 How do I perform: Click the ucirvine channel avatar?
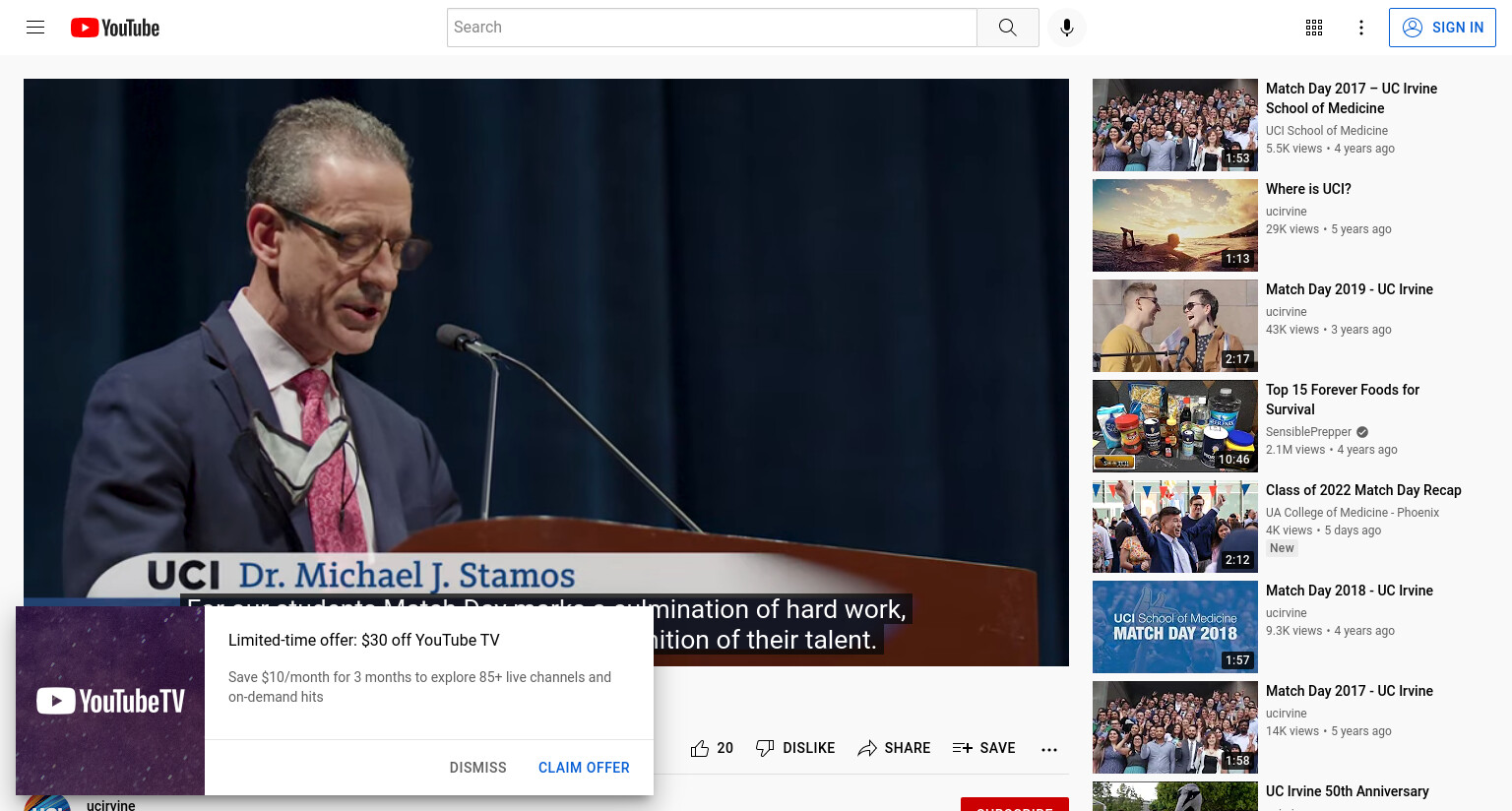click(47, 803)
